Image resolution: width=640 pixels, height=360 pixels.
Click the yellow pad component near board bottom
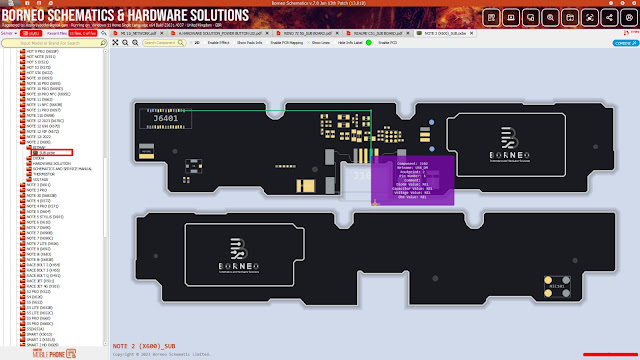pos(306,186)
